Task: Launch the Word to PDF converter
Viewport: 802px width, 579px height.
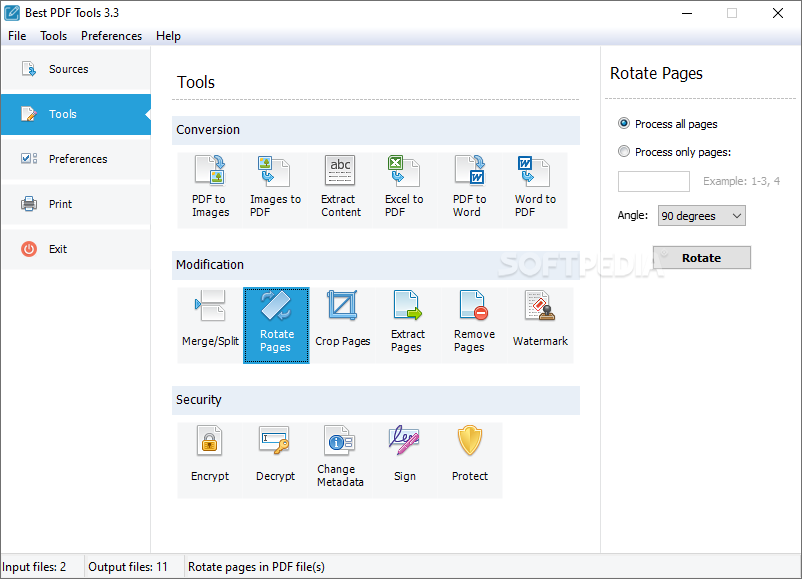Action: pos(535,190)
